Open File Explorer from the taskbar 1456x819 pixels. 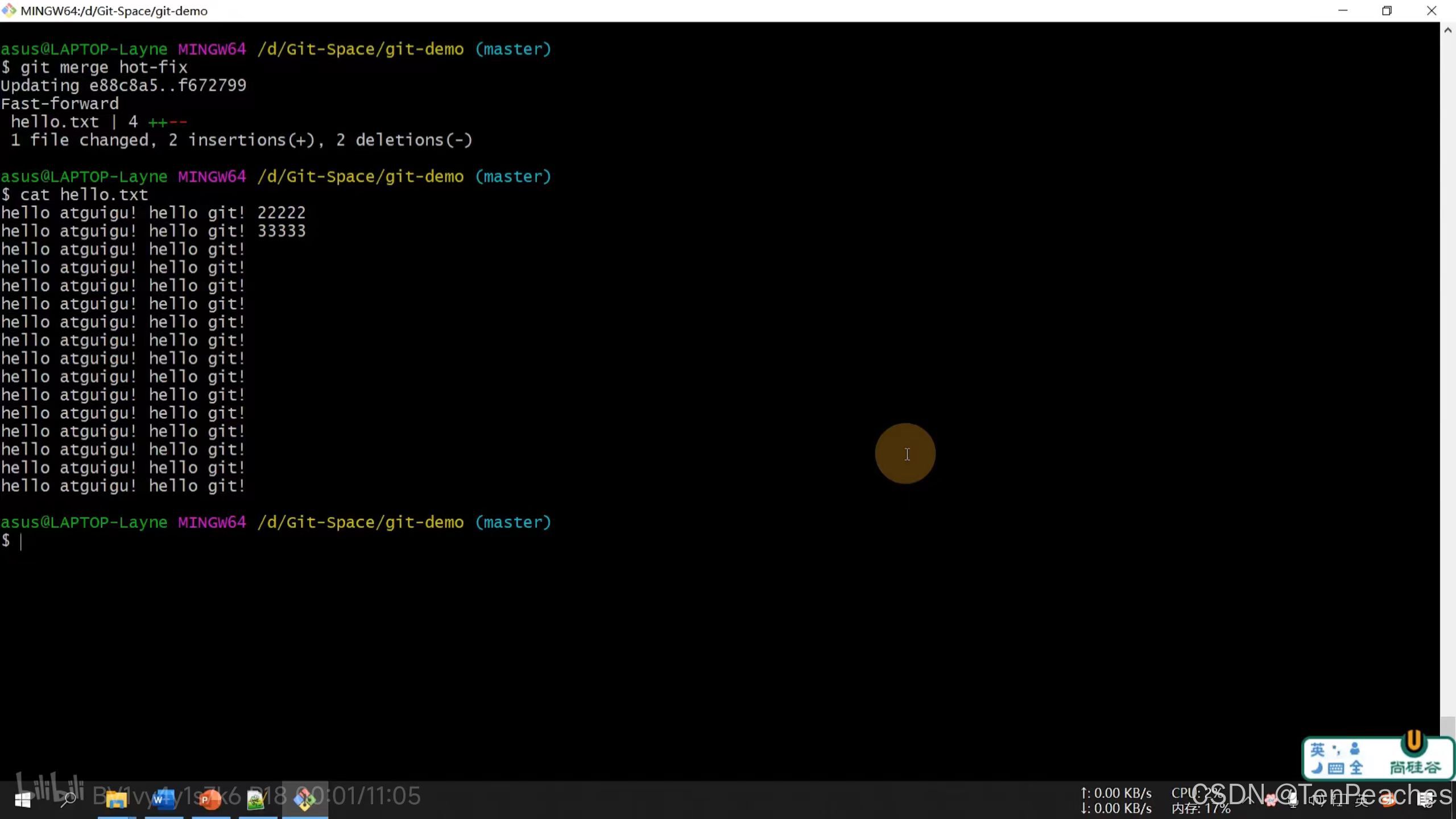[116, 800]
